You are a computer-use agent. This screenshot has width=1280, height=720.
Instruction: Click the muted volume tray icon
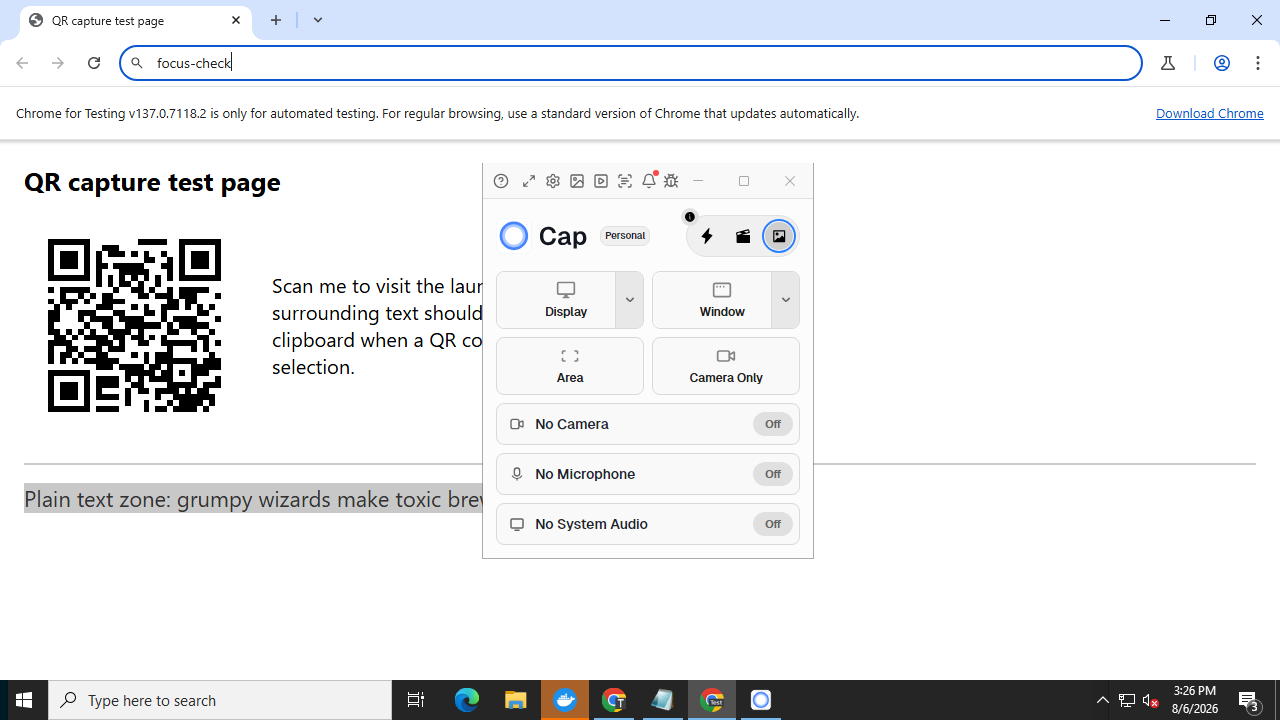pyautogui.click(x=1151, y=700)
